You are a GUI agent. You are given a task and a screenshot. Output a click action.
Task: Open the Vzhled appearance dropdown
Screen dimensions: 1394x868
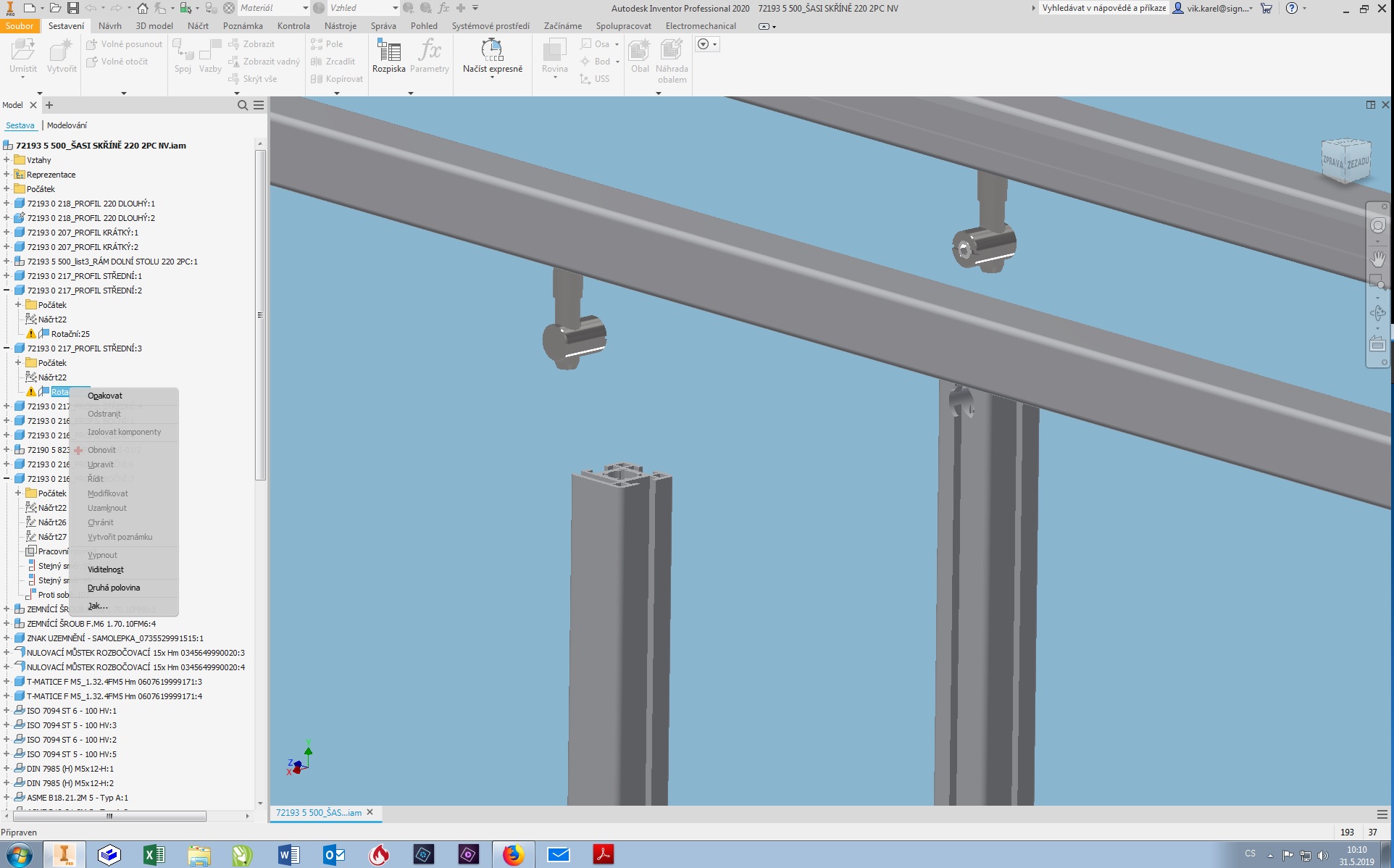[x=395, y=8]
